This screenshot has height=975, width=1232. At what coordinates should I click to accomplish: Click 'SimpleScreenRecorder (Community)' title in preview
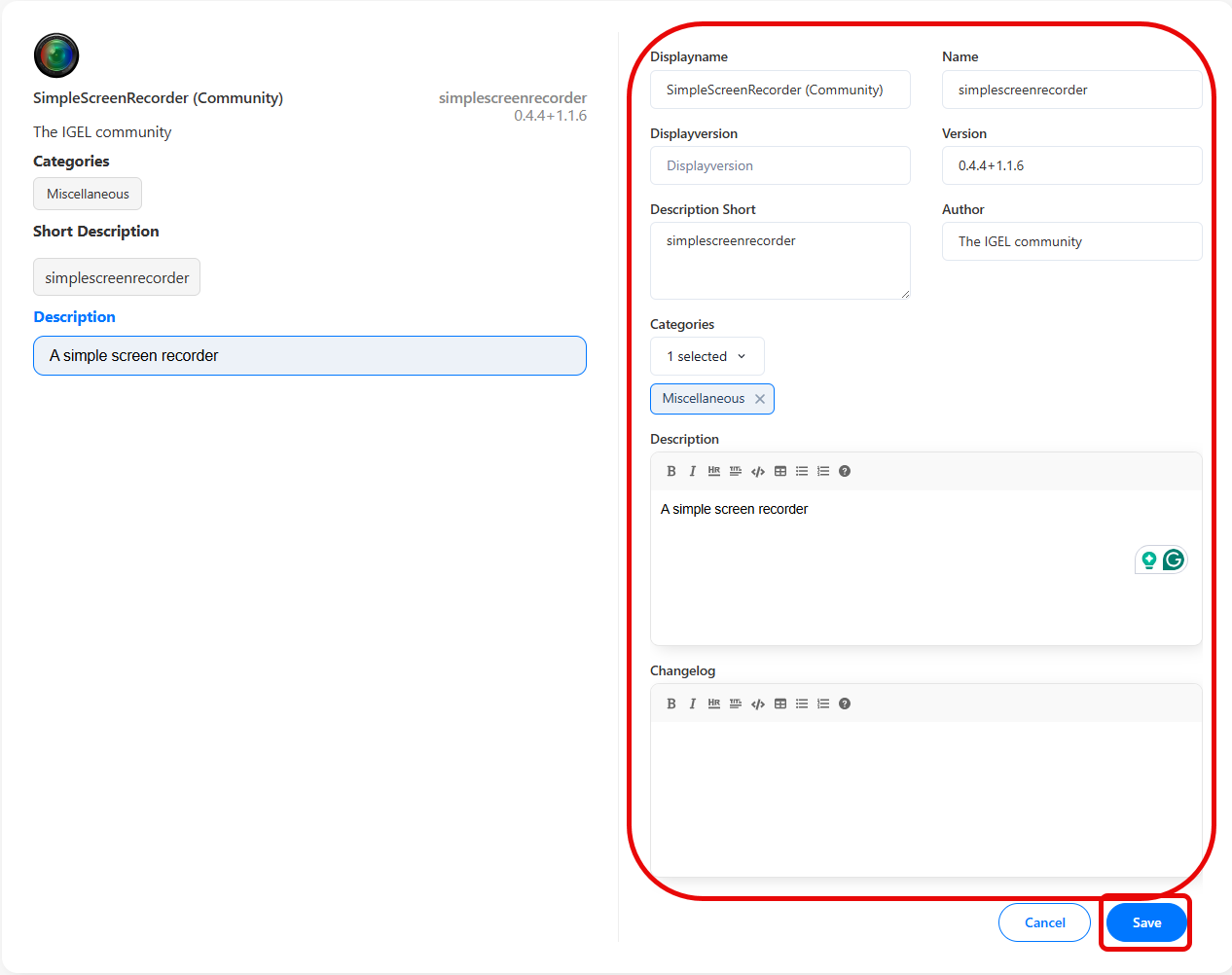(x=158, y=98)
